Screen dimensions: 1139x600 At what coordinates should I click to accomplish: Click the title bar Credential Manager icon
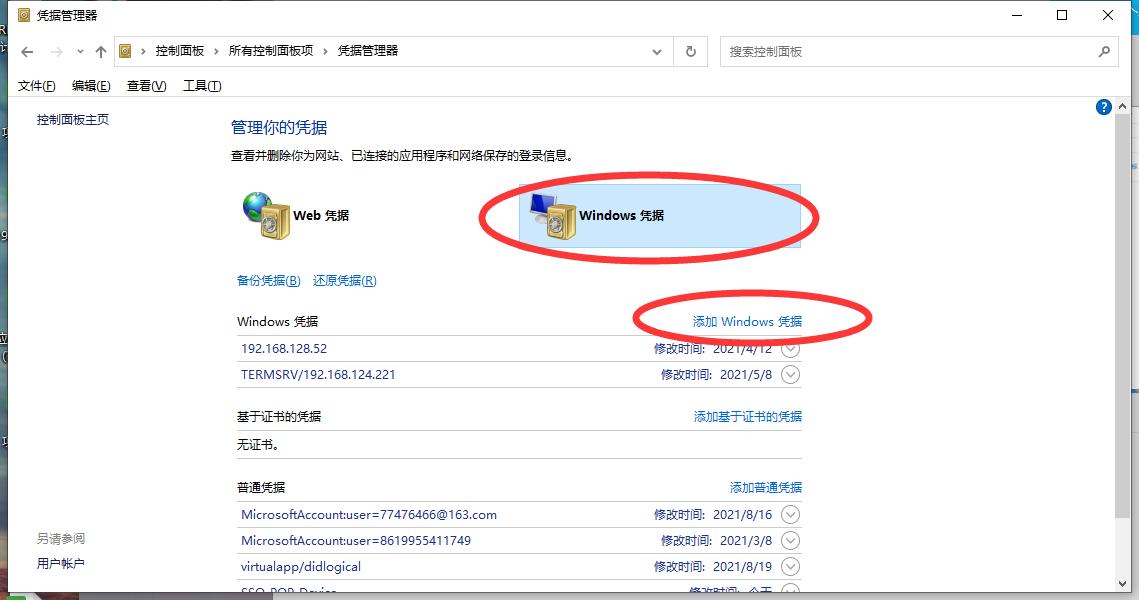24,15
